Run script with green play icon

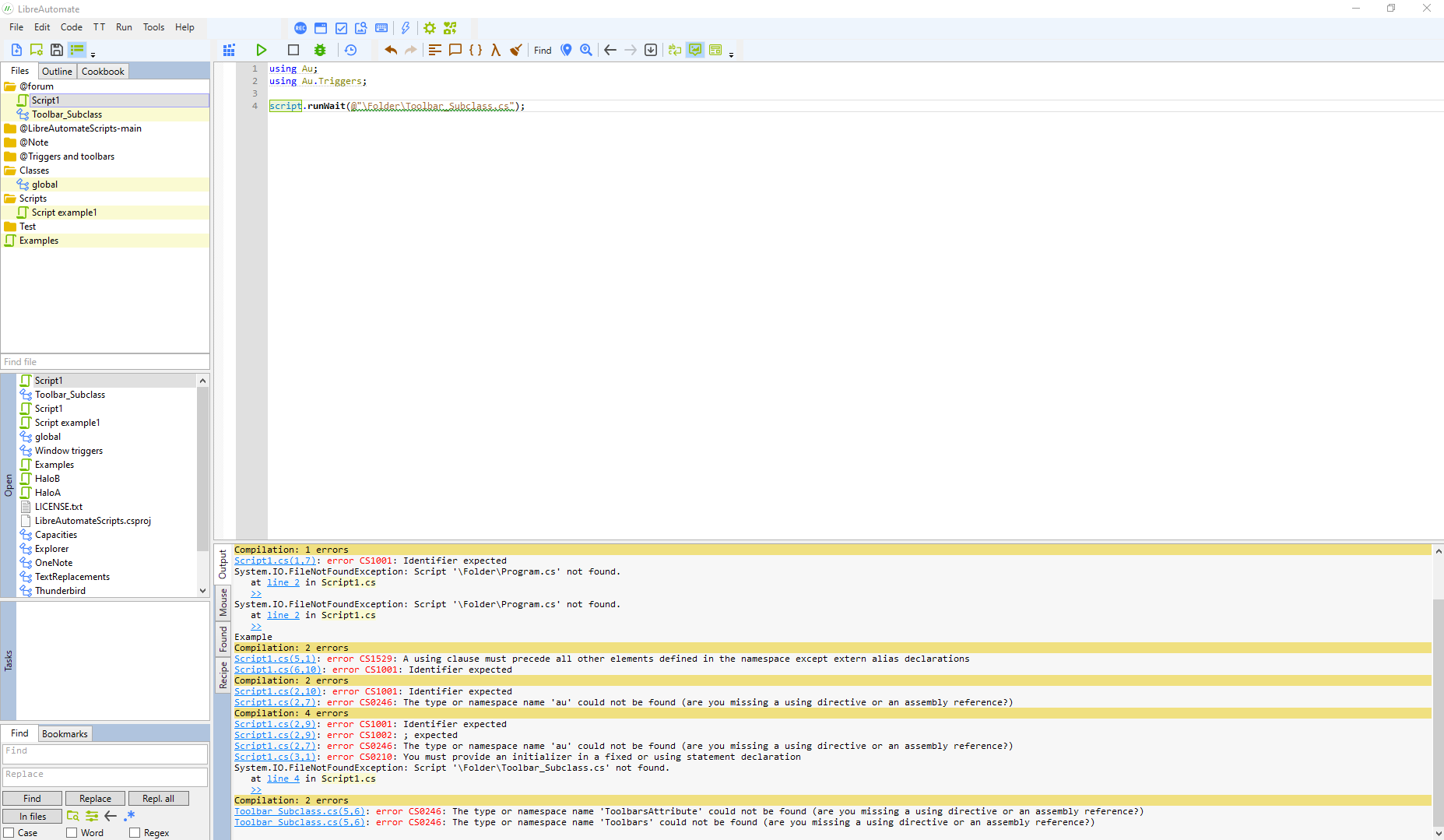point(262,50)
